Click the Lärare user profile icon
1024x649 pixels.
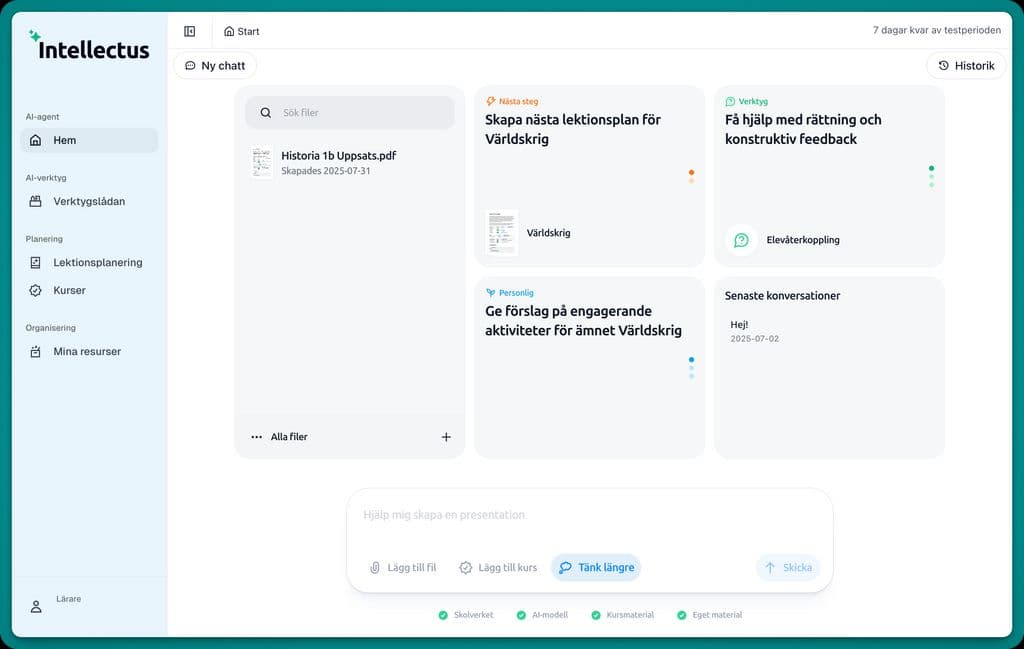36,606
